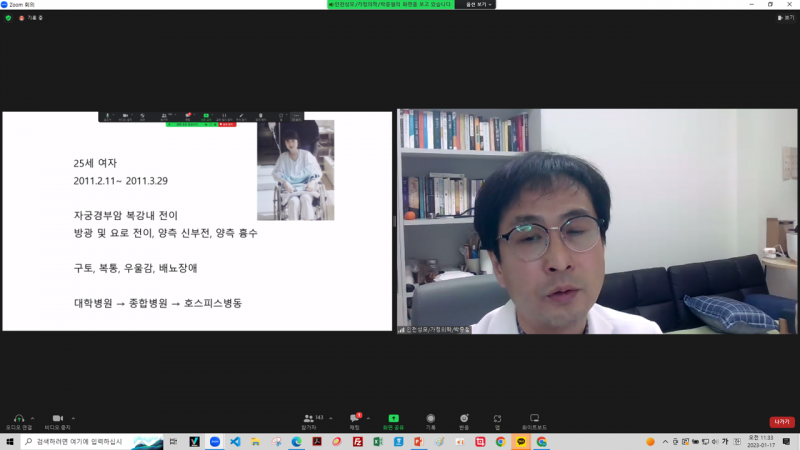Click the green encryption shield icon

click(8, 18)
